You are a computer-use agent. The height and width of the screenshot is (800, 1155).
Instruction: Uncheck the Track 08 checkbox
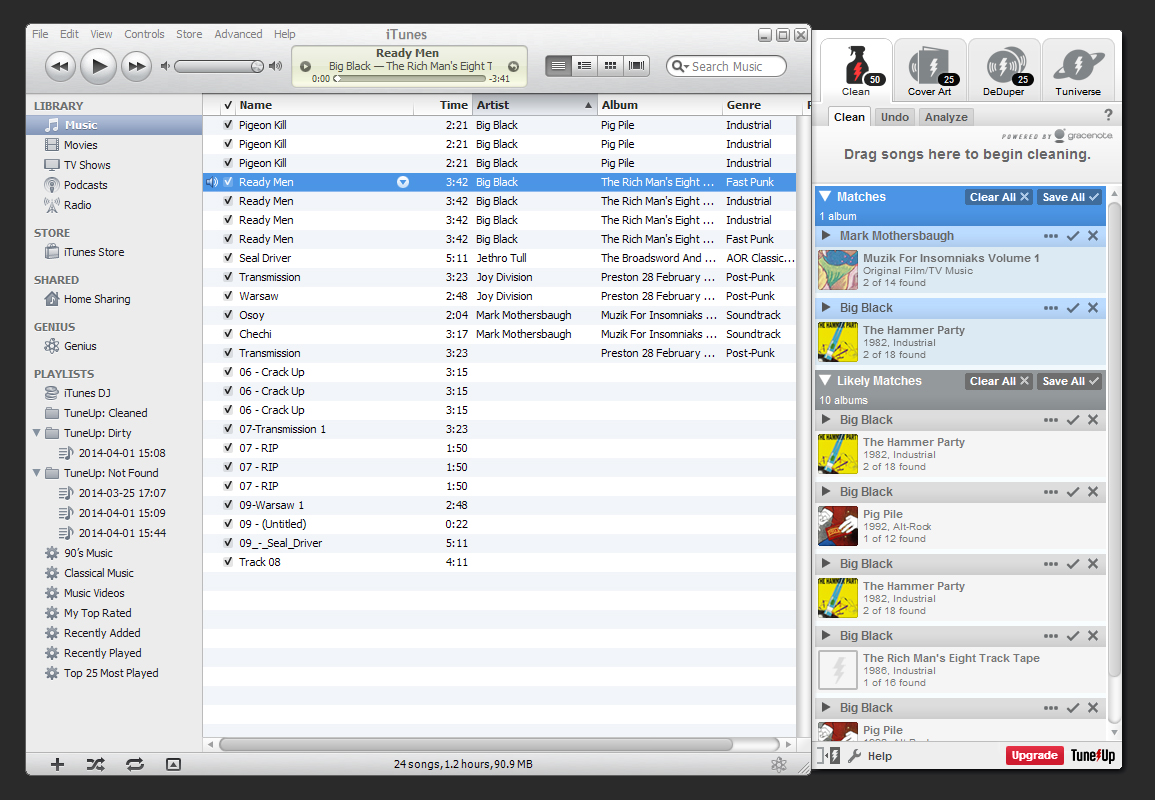(228, 562)
